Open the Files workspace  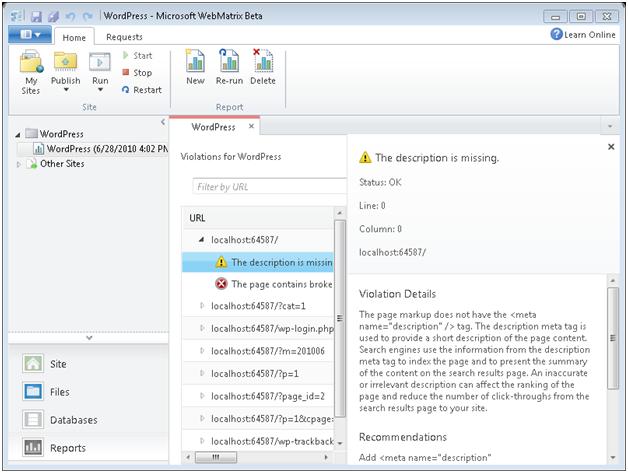coord(59,392)
